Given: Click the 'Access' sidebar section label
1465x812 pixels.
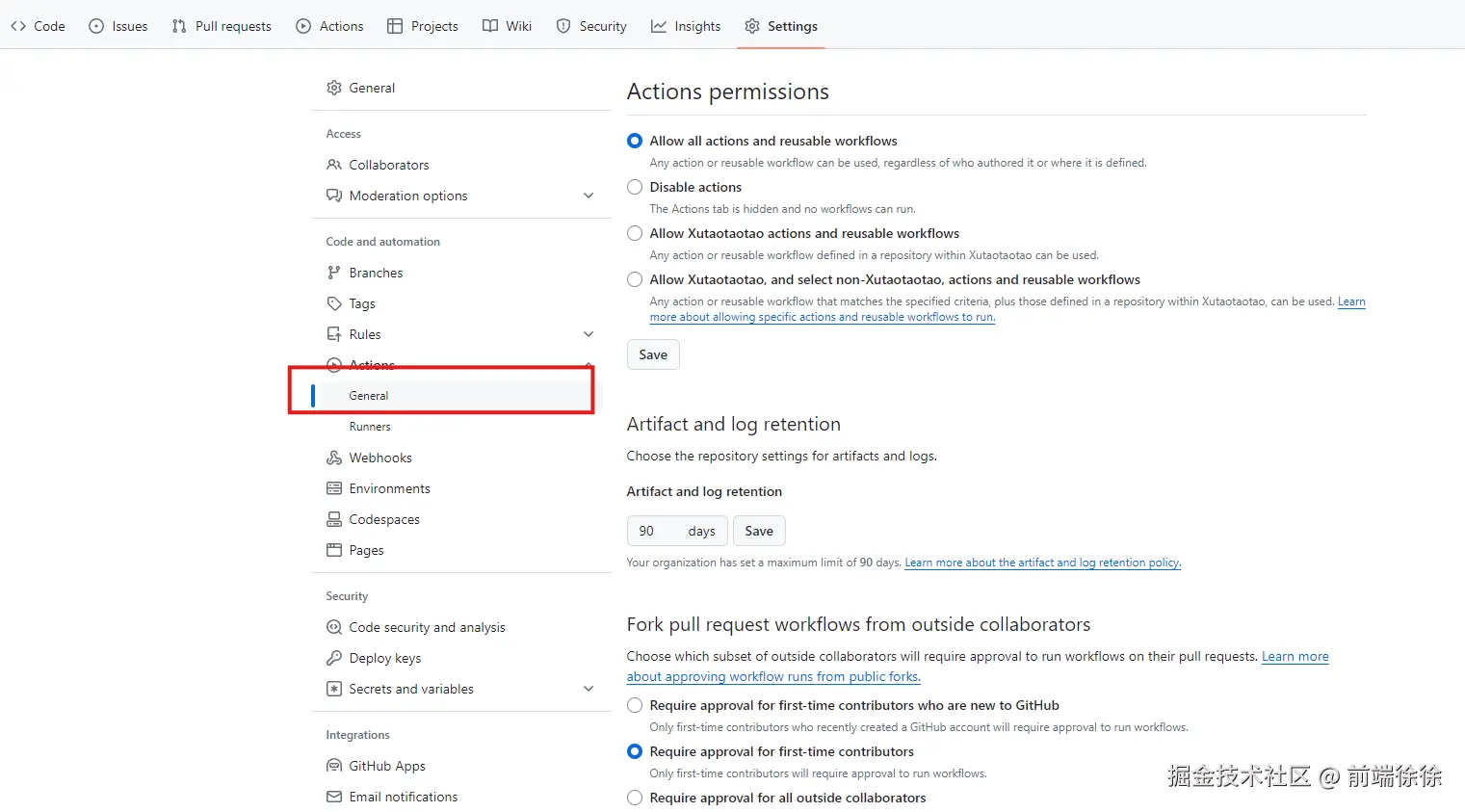Looking at the screenshot, I should [x=344, y=134].
